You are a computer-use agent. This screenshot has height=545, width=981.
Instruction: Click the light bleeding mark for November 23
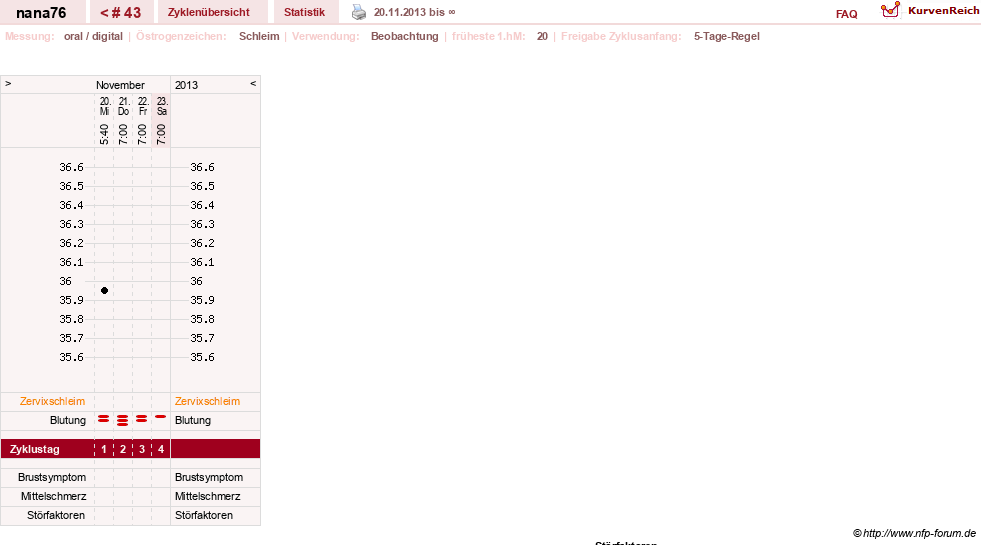161,417
